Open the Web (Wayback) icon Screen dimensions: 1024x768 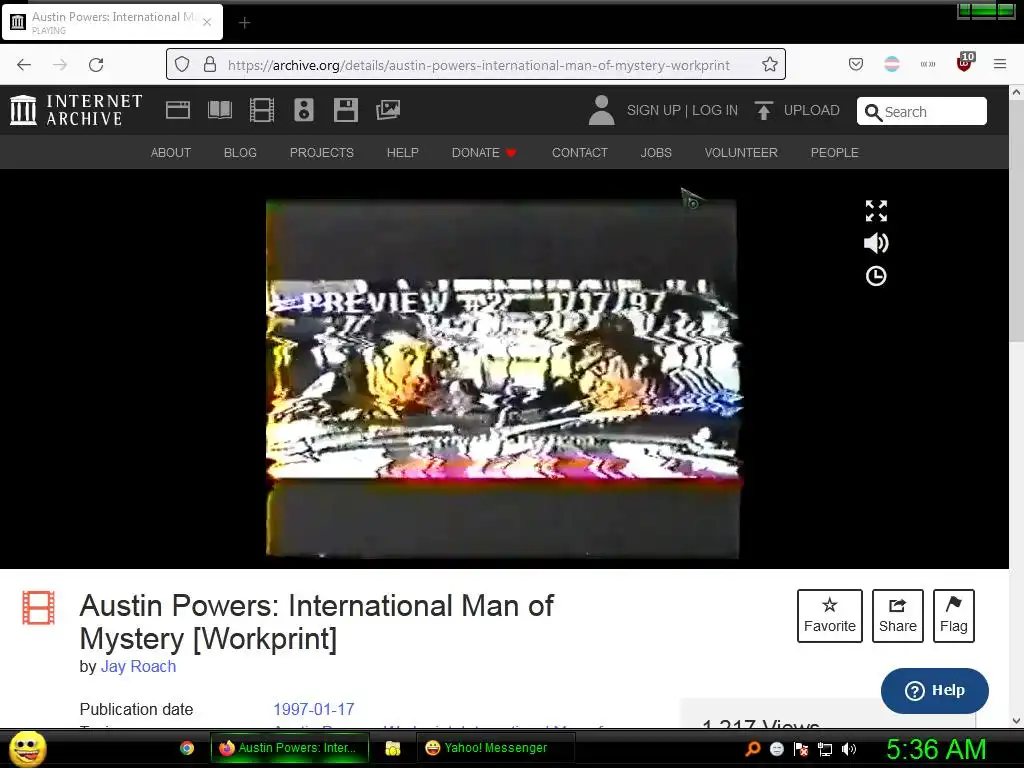178,110
